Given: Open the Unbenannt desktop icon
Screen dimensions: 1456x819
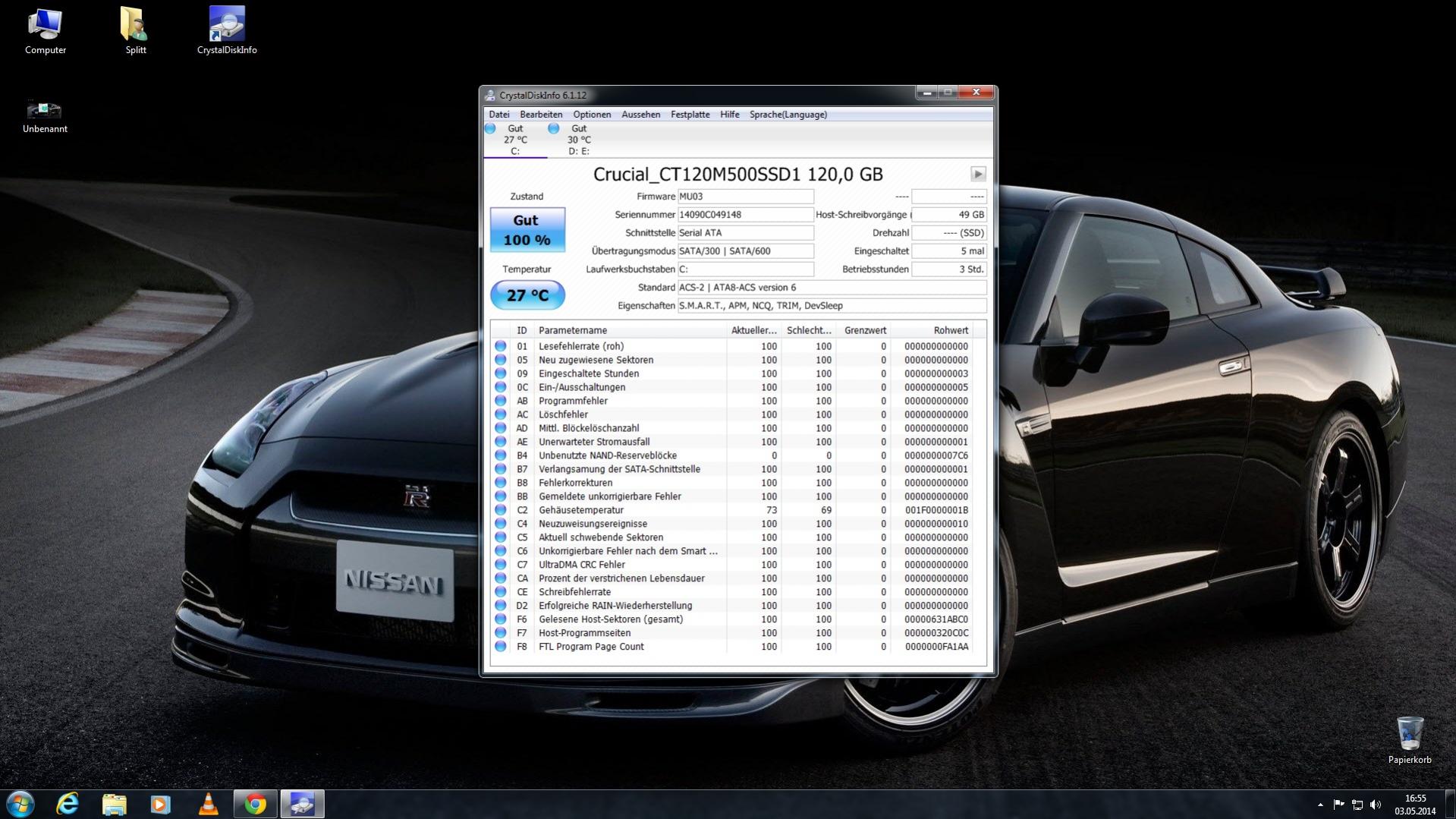Looking at the screenshot, I should [x=45, y=116].
